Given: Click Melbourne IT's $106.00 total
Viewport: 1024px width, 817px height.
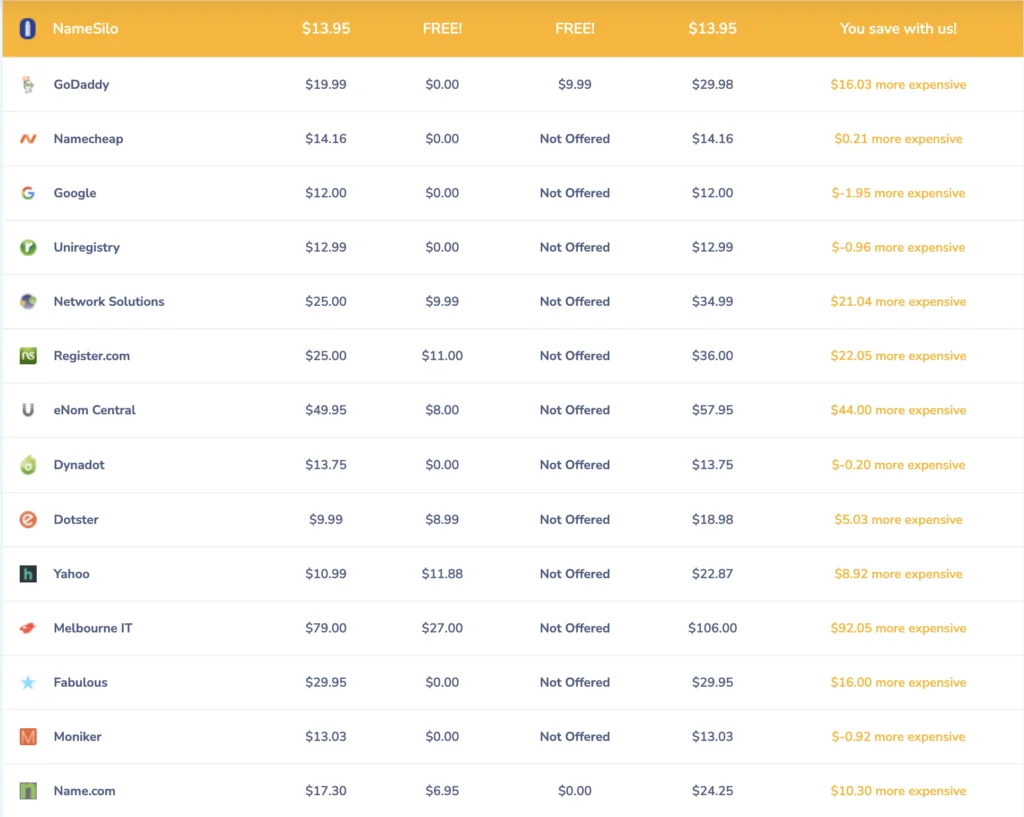Looking at the screenshot, I should click(712, 628).
